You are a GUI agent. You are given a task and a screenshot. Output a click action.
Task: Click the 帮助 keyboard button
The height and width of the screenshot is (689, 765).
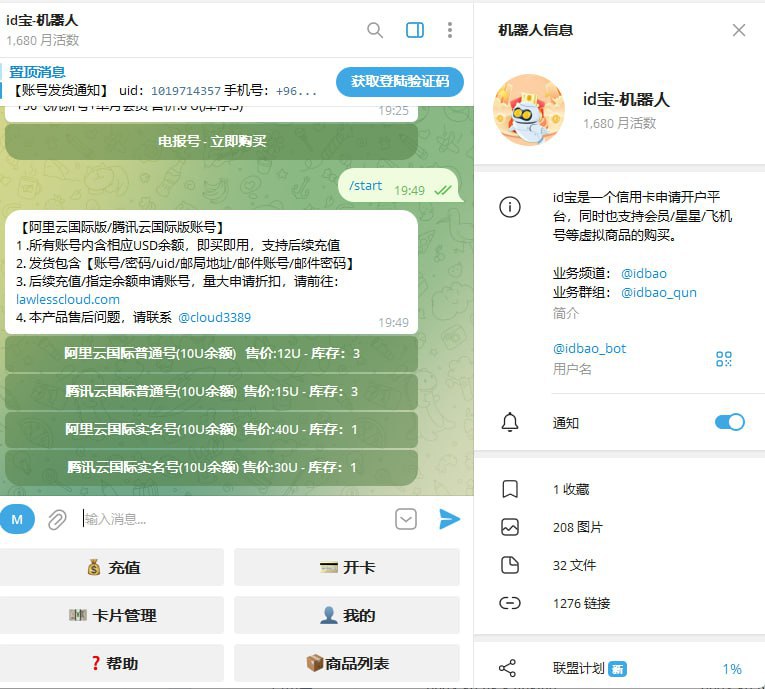tap(112, 663)
